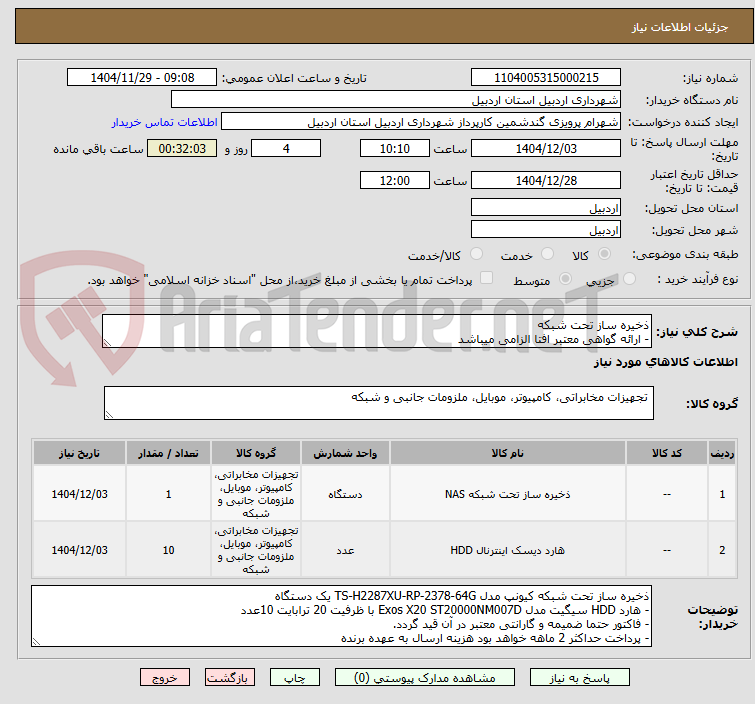
Task: Click requester field شهرام پرویزی گندشمین
Action: coord(421,122)
